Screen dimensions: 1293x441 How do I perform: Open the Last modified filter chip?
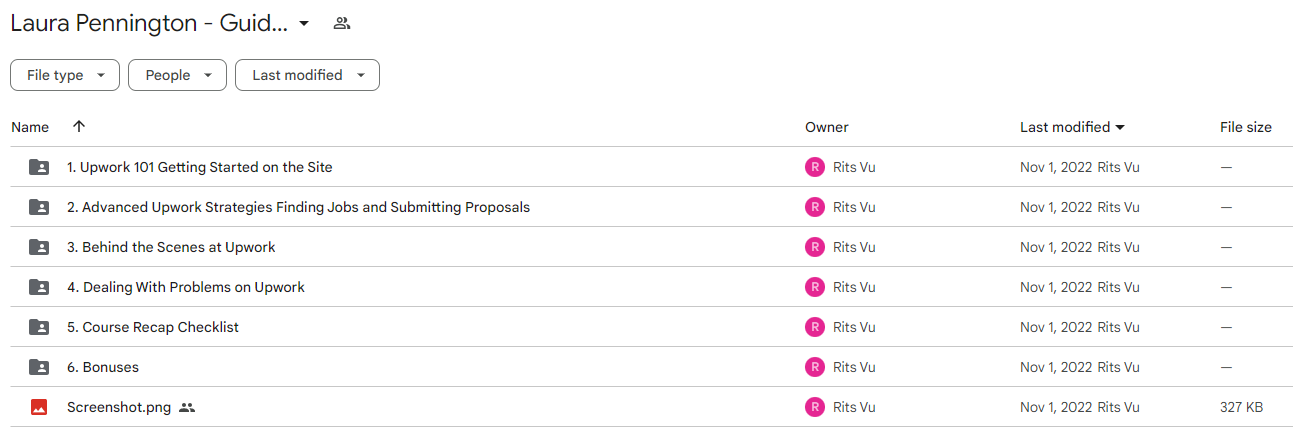307,75
